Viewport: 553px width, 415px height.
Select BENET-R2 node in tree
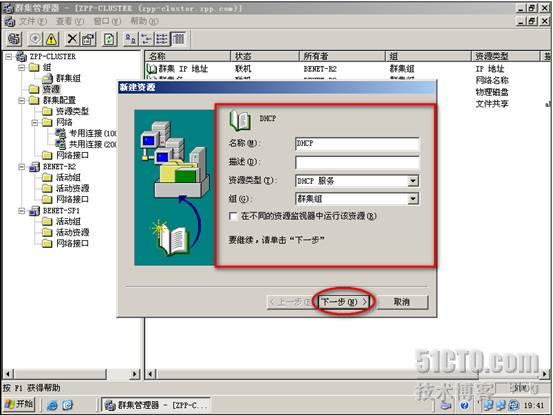click(x=59, y=166)
